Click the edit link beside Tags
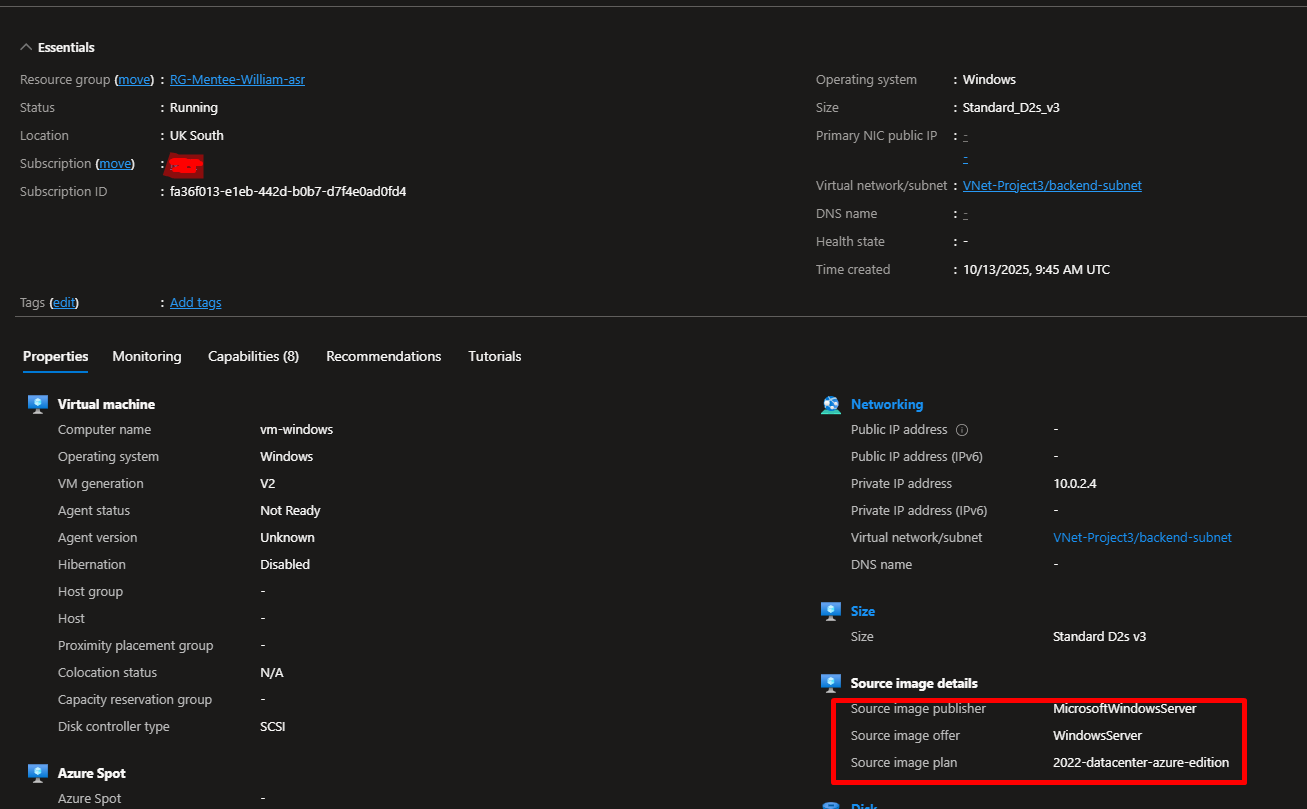The height and width of the screenshot is (809, 1307). click(x=63, y=302)
